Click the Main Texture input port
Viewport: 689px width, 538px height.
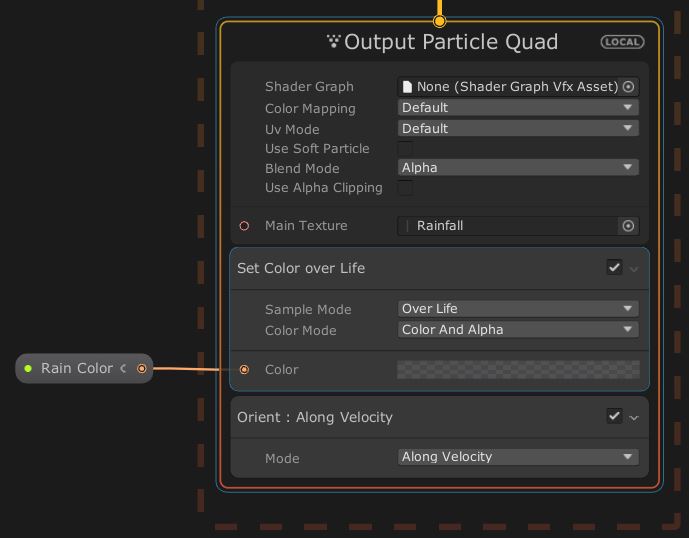tap(244, 226)
